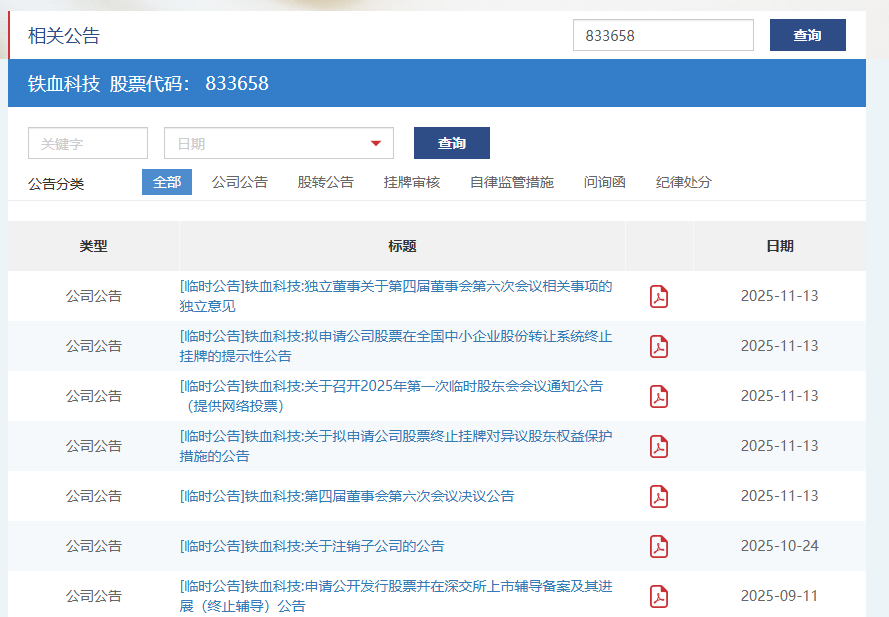The image size is (889, 617).
Task: Click PDF icon for 注销子公司 announcement
Action: [659, 547]
